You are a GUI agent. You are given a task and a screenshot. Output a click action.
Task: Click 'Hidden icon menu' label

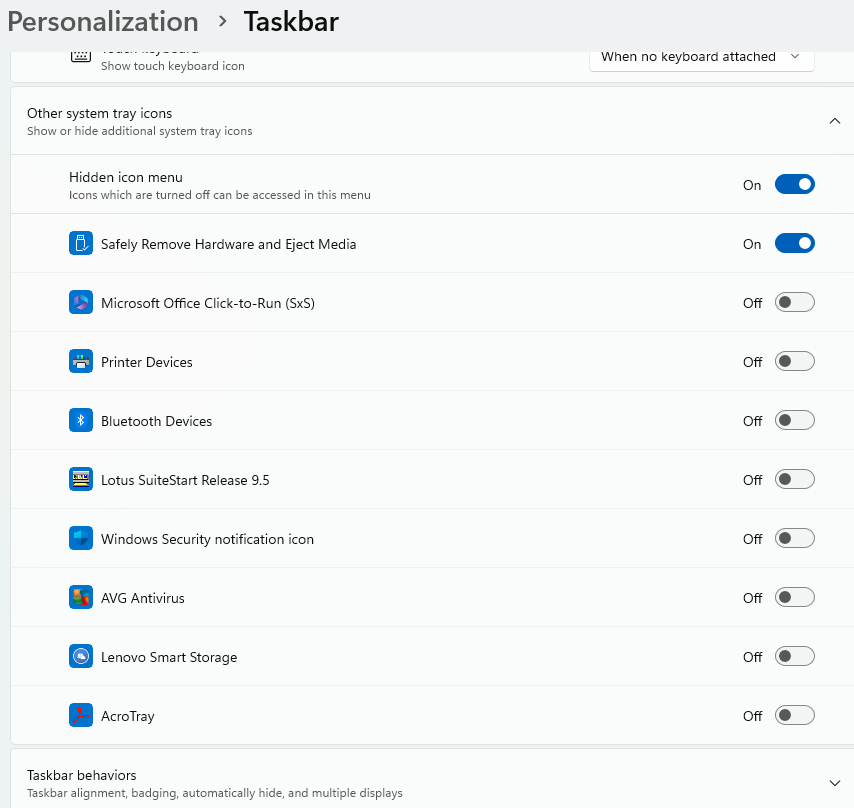[x=126, y=177]
